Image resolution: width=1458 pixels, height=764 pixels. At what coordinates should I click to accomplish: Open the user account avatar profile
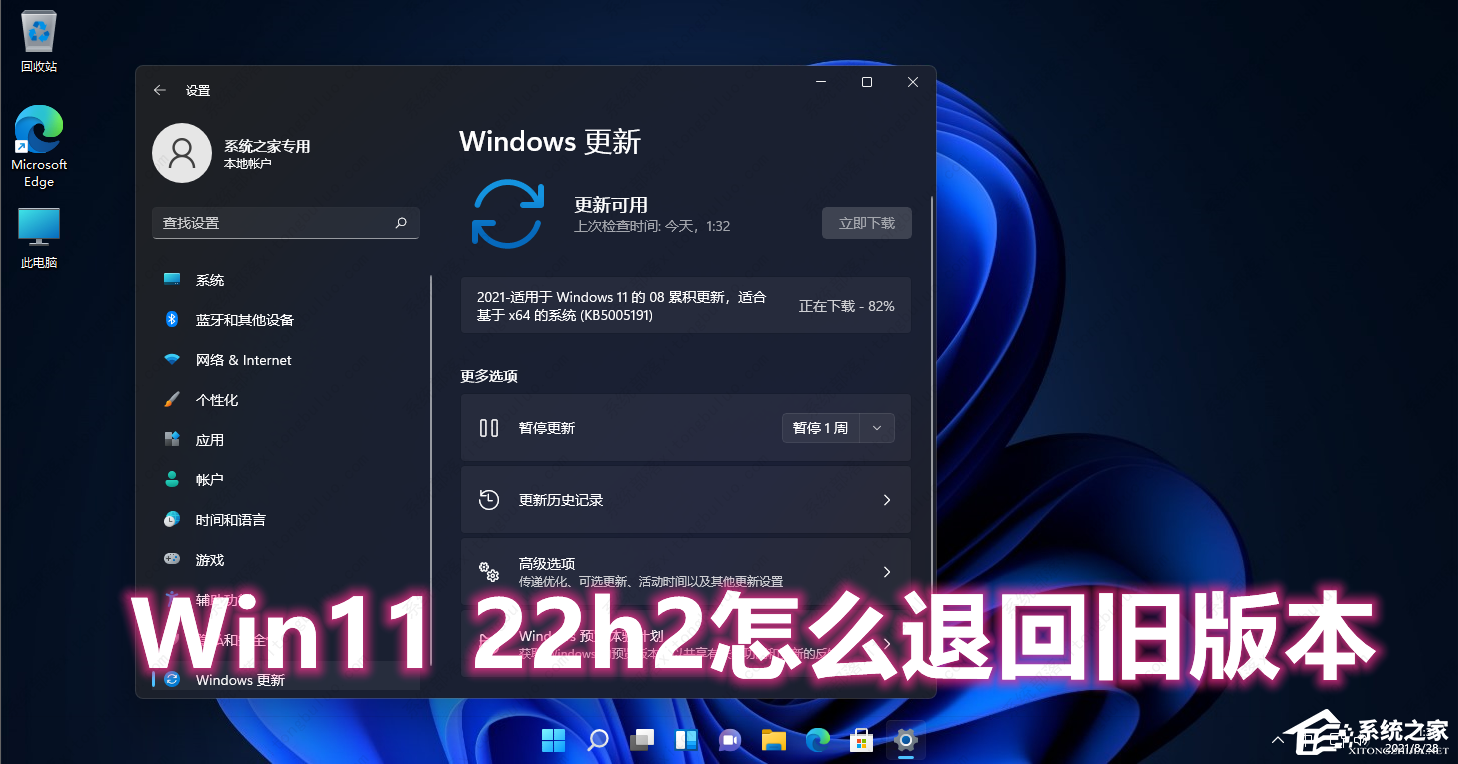(182, 153)
